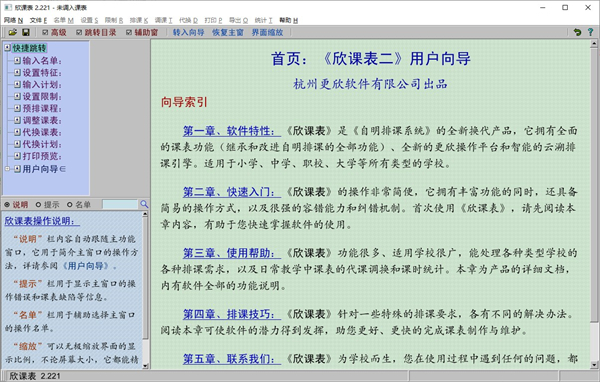
Task: Click the main guide vertical scrollbar thumb
Action: coord(594,184)
